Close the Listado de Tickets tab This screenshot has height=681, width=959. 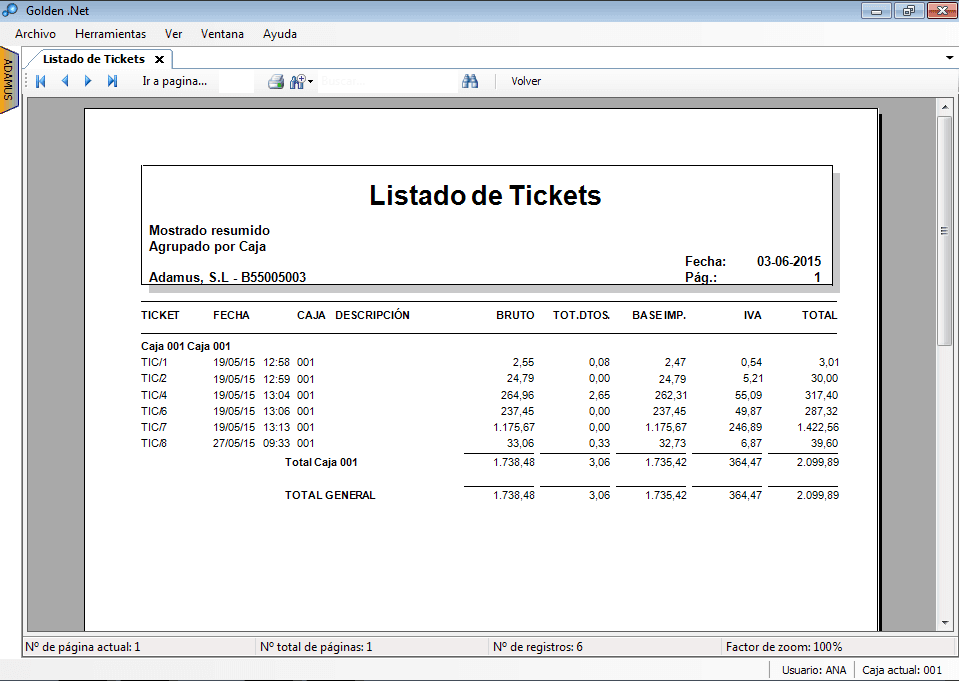tap(159, 59)
